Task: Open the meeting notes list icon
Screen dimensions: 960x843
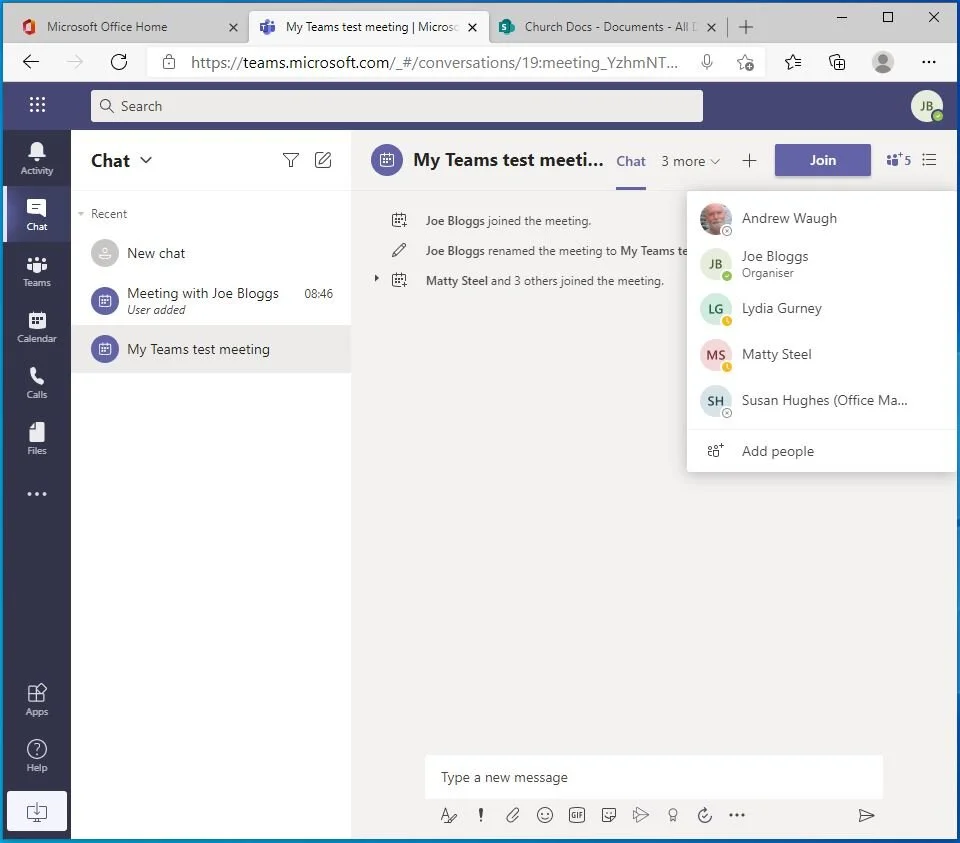Action: click(929, 160)
